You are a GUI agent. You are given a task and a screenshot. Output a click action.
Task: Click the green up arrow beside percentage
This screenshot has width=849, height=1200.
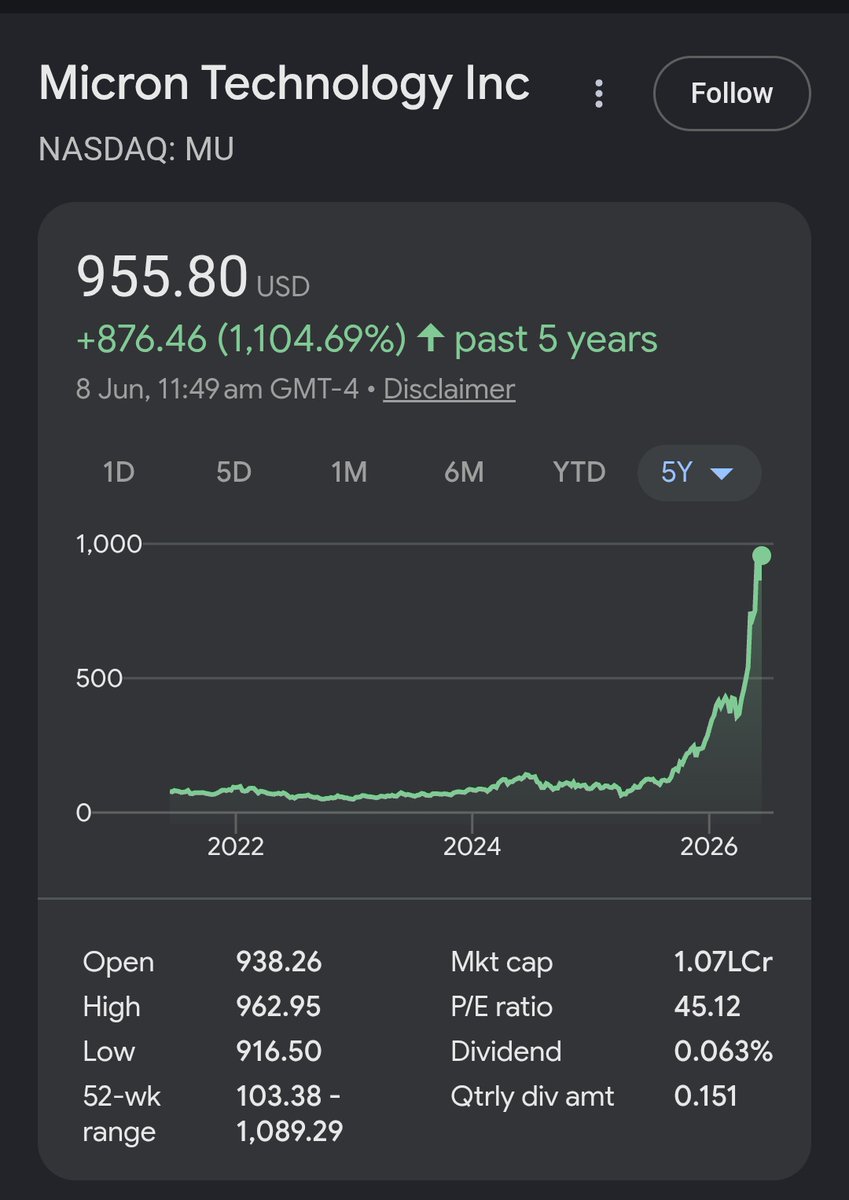click(x=430, y=339)
